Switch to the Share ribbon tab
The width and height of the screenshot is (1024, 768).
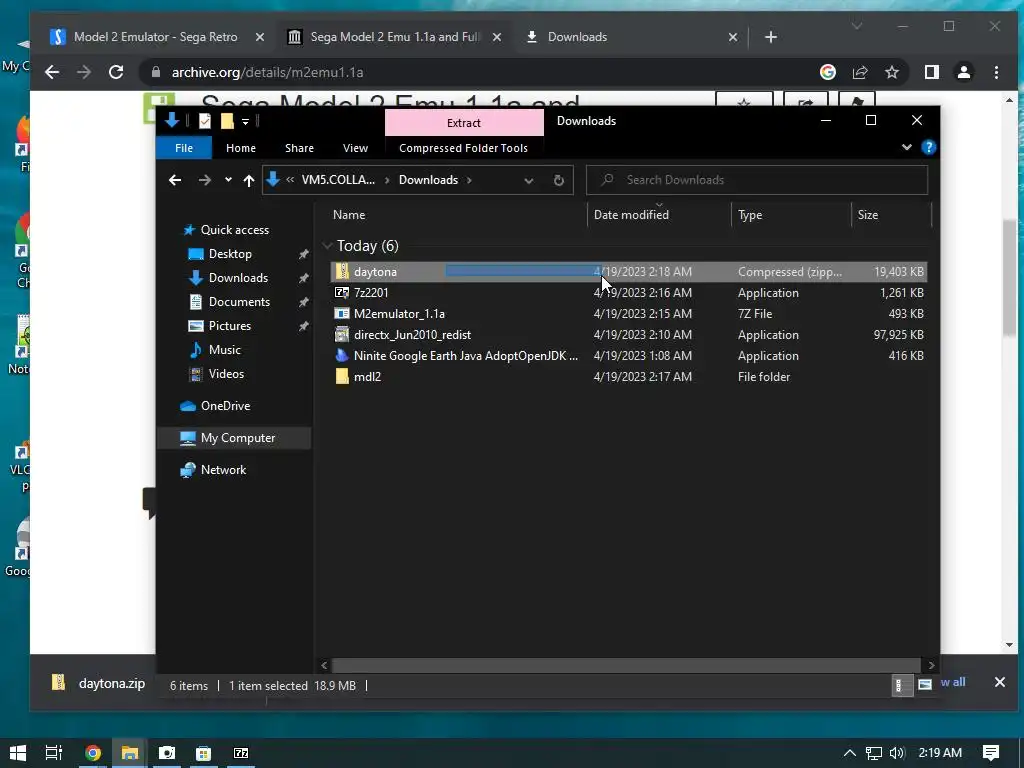click(x=299, y=148)
